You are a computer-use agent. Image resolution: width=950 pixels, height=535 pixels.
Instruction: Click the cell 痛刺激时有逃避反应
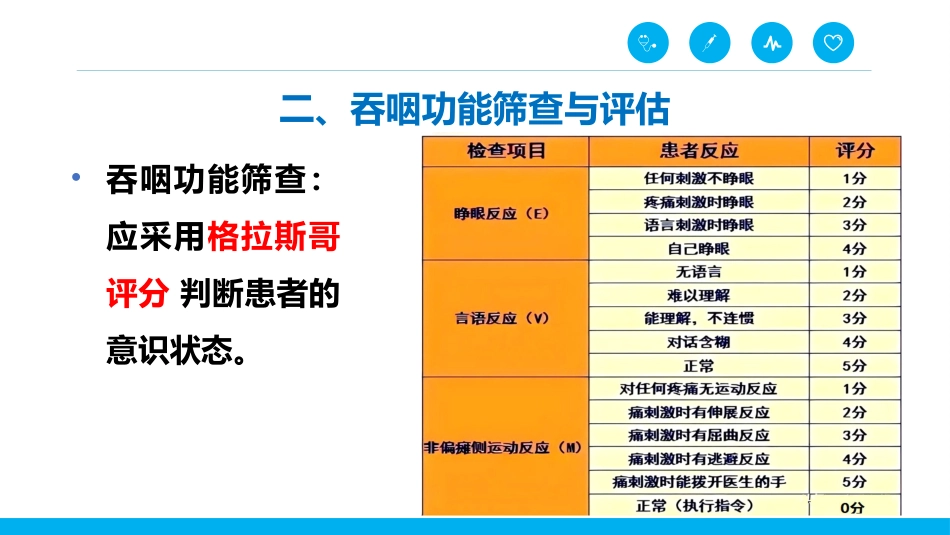point(699,459)
